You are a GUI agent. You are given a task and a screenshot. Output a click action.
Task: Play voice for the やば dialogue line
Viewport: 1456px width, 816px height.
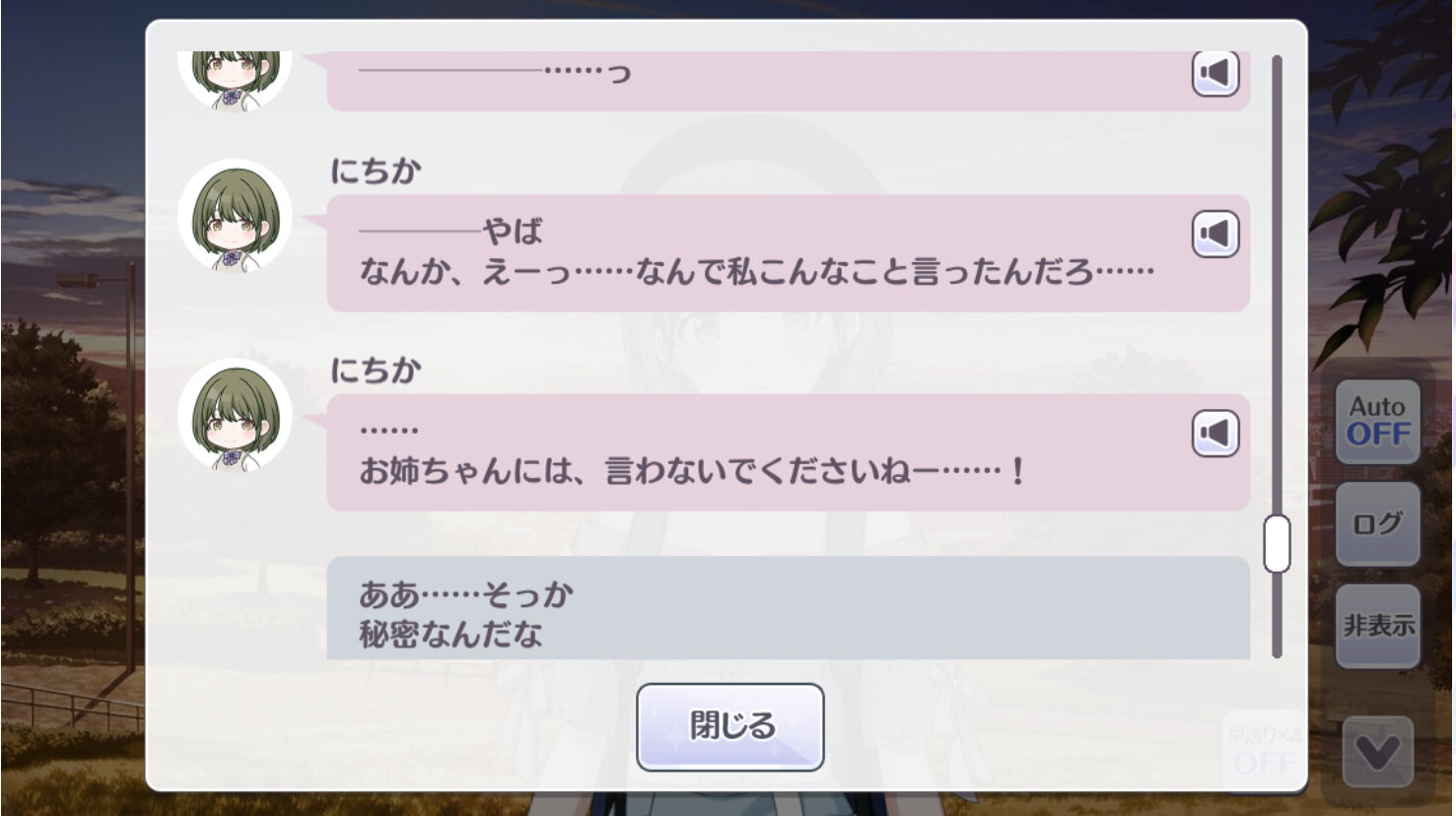(1215, 235)
